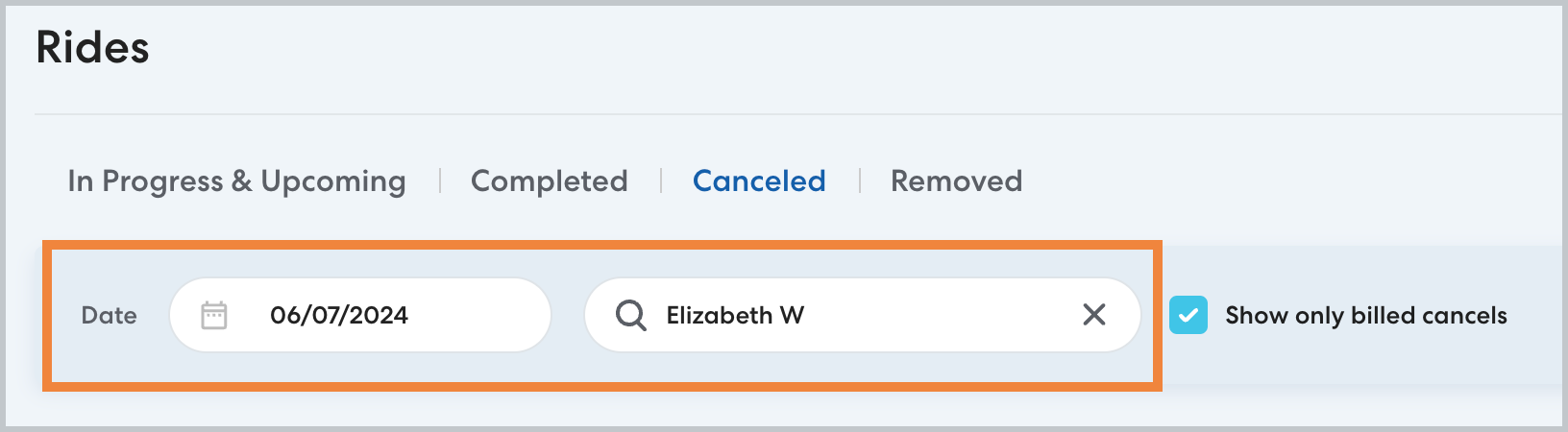Focus the Elizabeth W search text
1568x432 pixels.
click(735, 315)
